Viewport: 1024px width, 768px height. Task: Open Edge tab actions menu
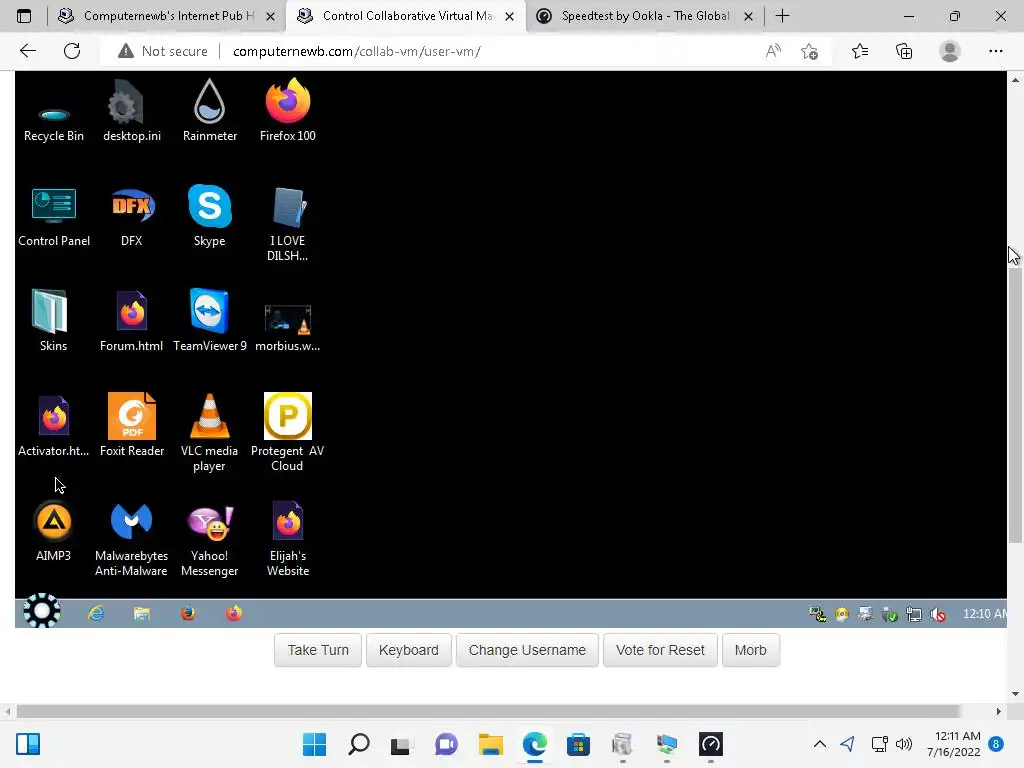coord(24,16)
